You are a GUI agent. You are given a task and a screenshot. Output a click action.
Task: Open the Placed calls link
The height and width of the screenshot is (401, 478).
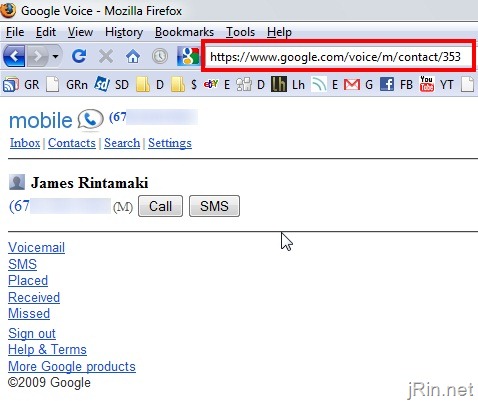click(28, 281)
